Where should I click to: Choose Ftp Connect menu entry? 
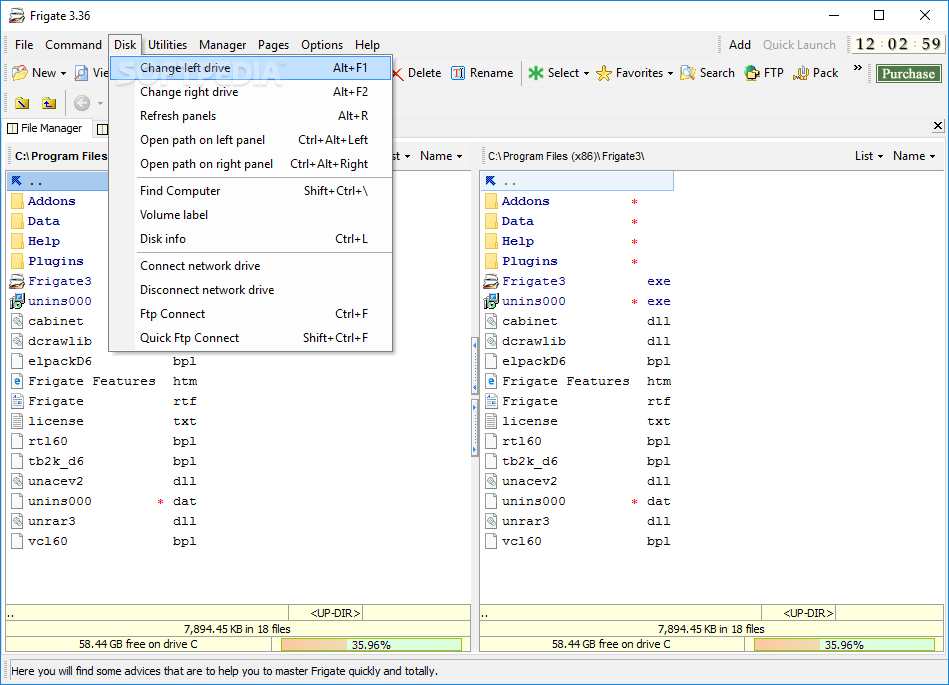(x=251, y=313)
